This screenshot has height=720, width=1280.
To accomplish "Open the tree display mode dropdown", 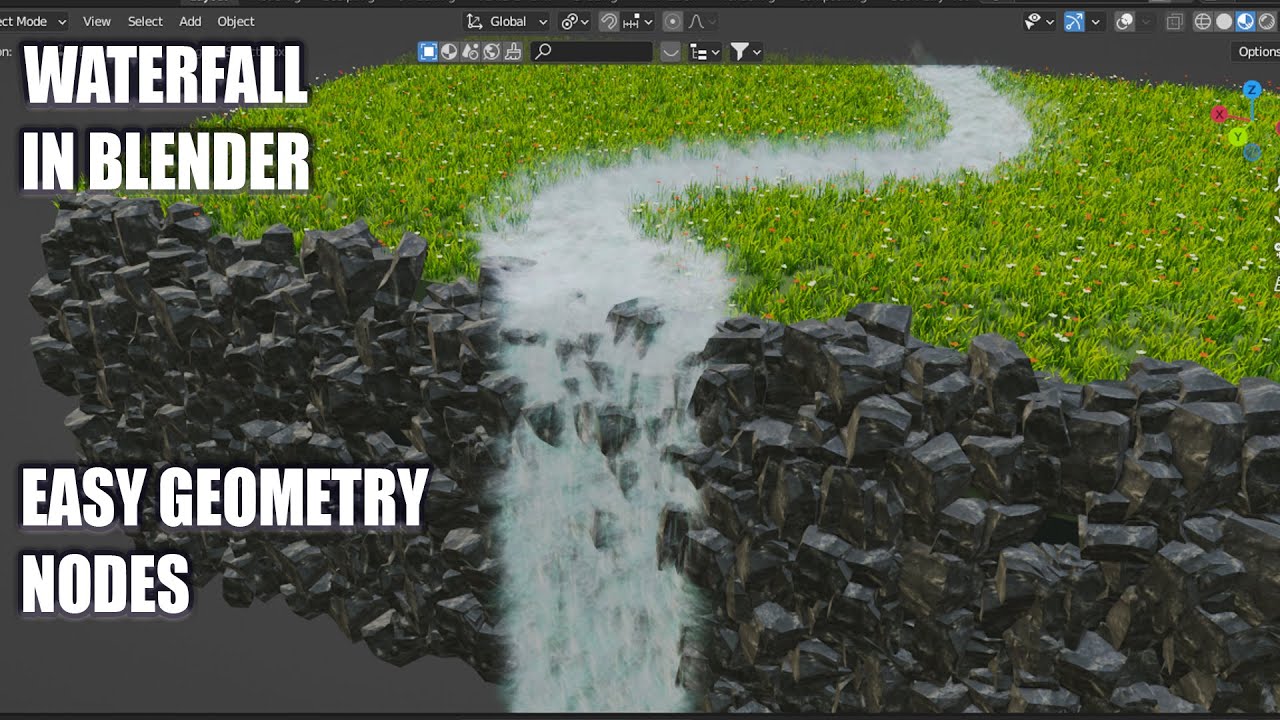I will [705, 51].
